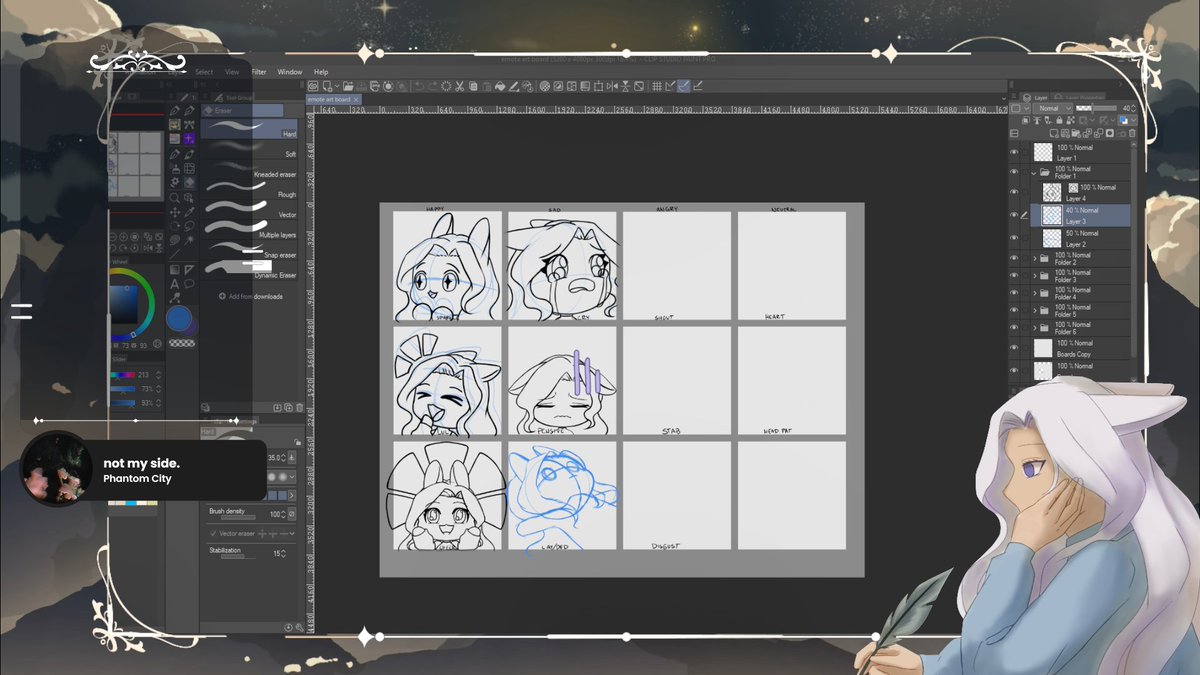Collapse Folder 1 in the layer list

[1034, 173]
